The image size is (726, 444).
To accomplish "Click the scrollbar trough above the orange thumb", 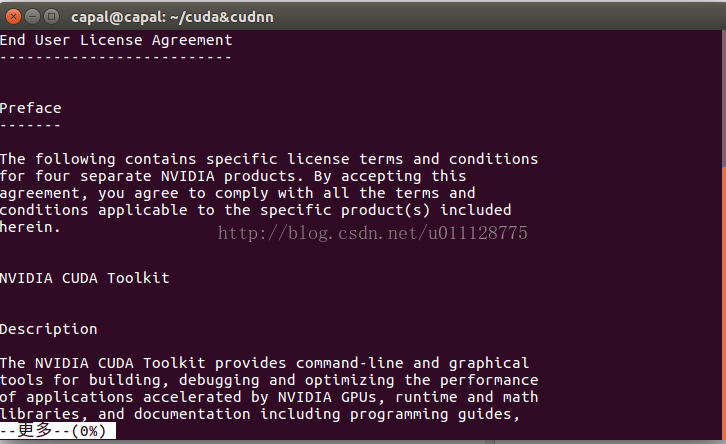I will [724, 98].
